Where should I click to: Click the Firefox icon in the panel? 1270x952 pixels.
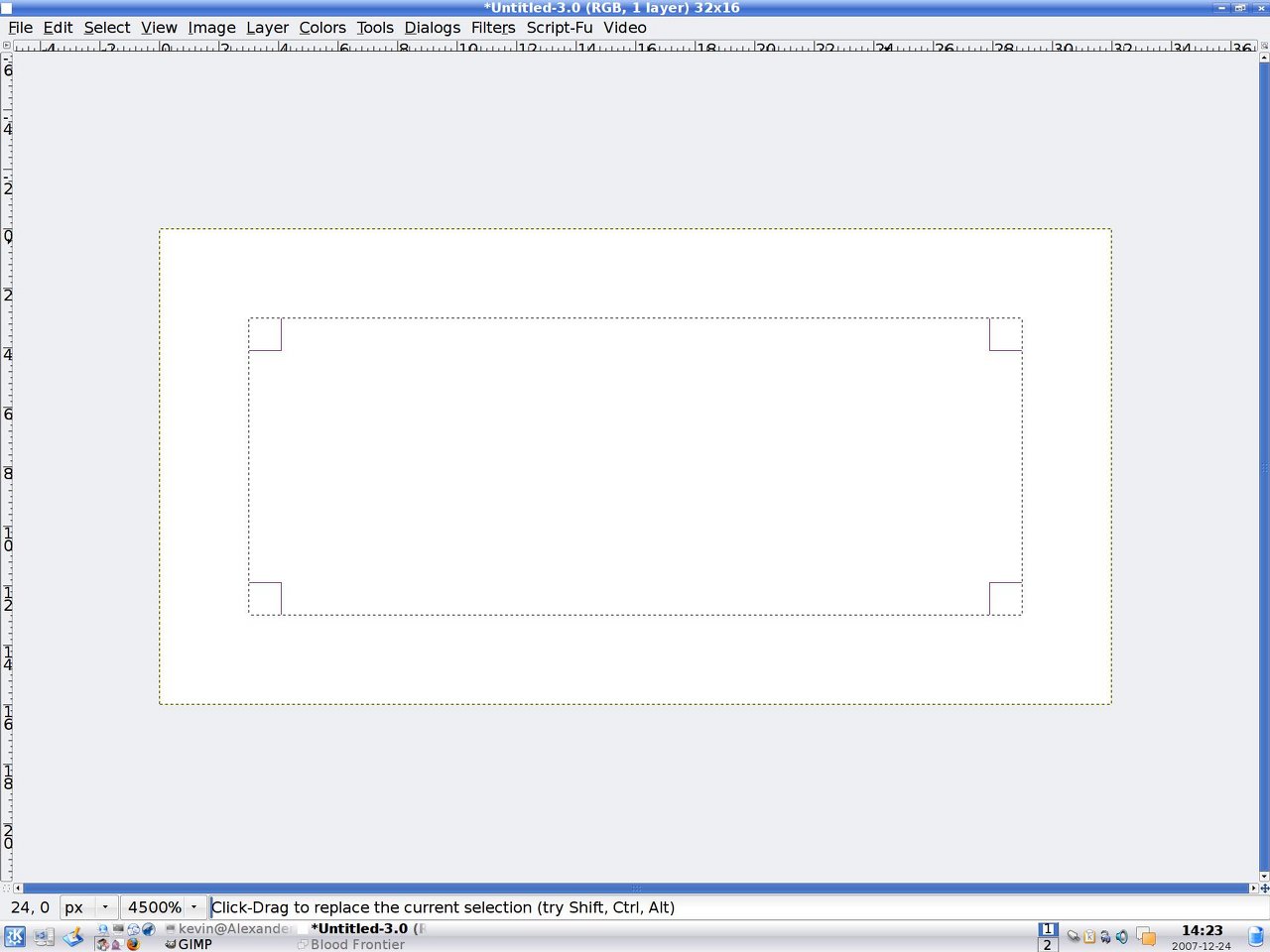click(133, 944)
